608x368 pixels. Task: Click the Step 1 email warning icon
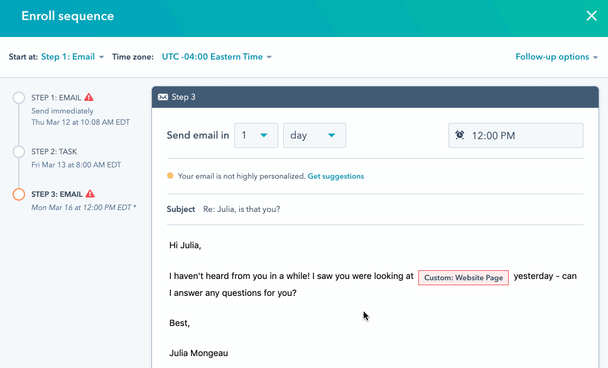89,97
